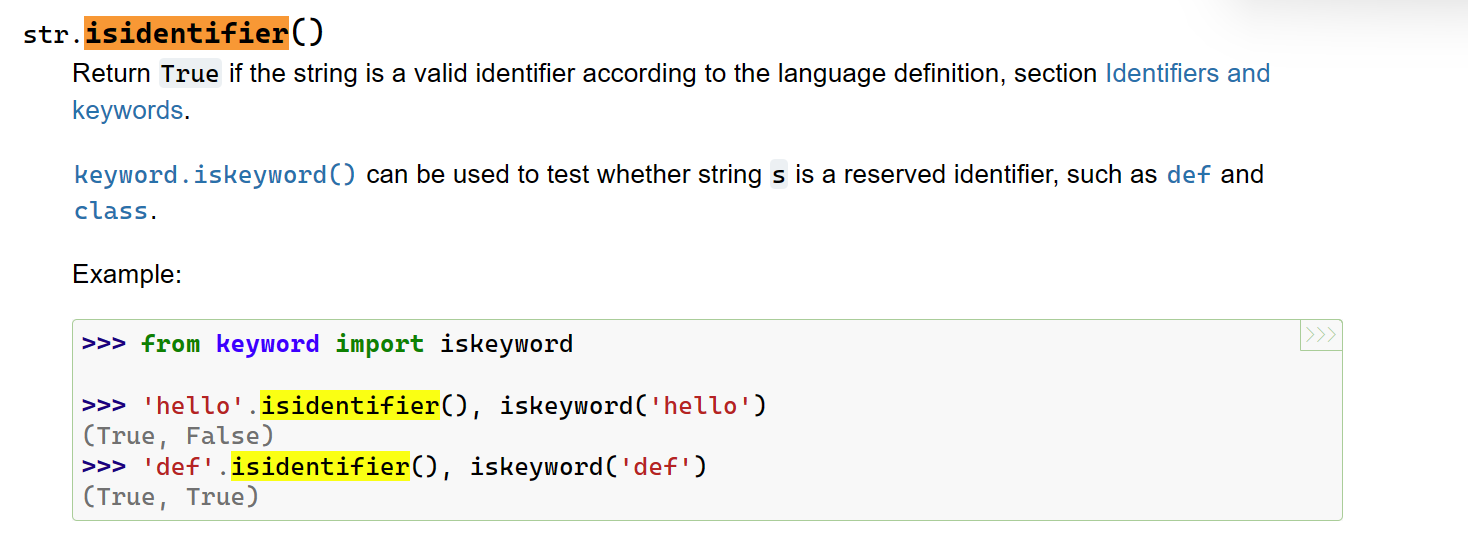Screen dimensions: 1468x541
Task: Click the iskeyword('def') call in the code
Action: point(588,466)
